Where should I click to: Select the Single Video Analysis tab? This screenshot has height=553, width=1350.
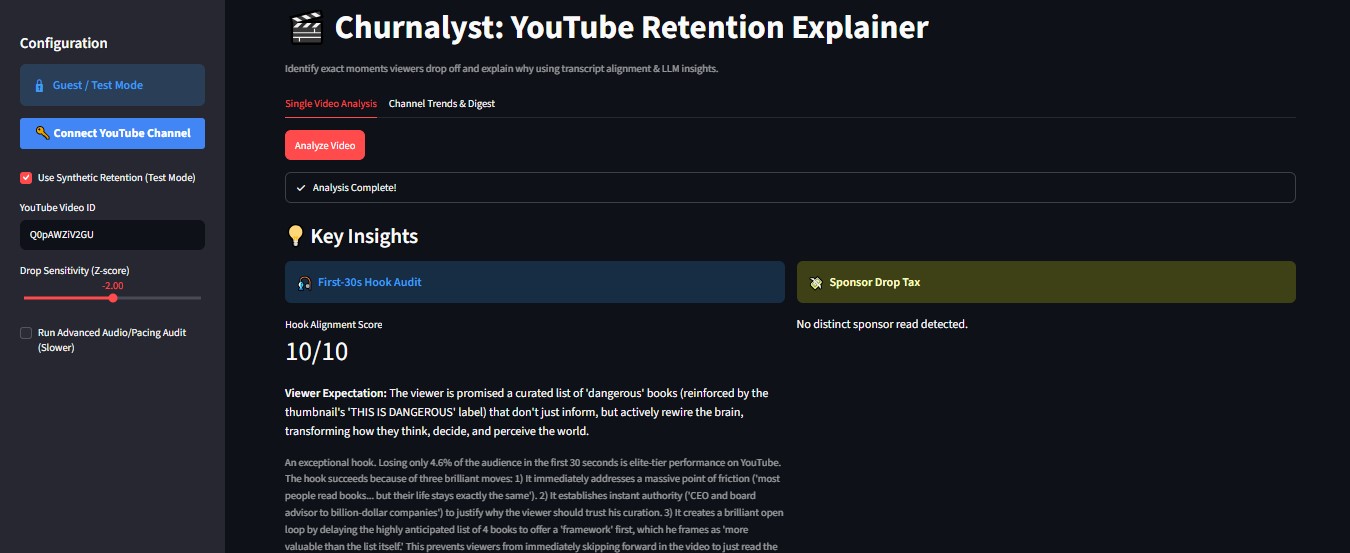331,103
